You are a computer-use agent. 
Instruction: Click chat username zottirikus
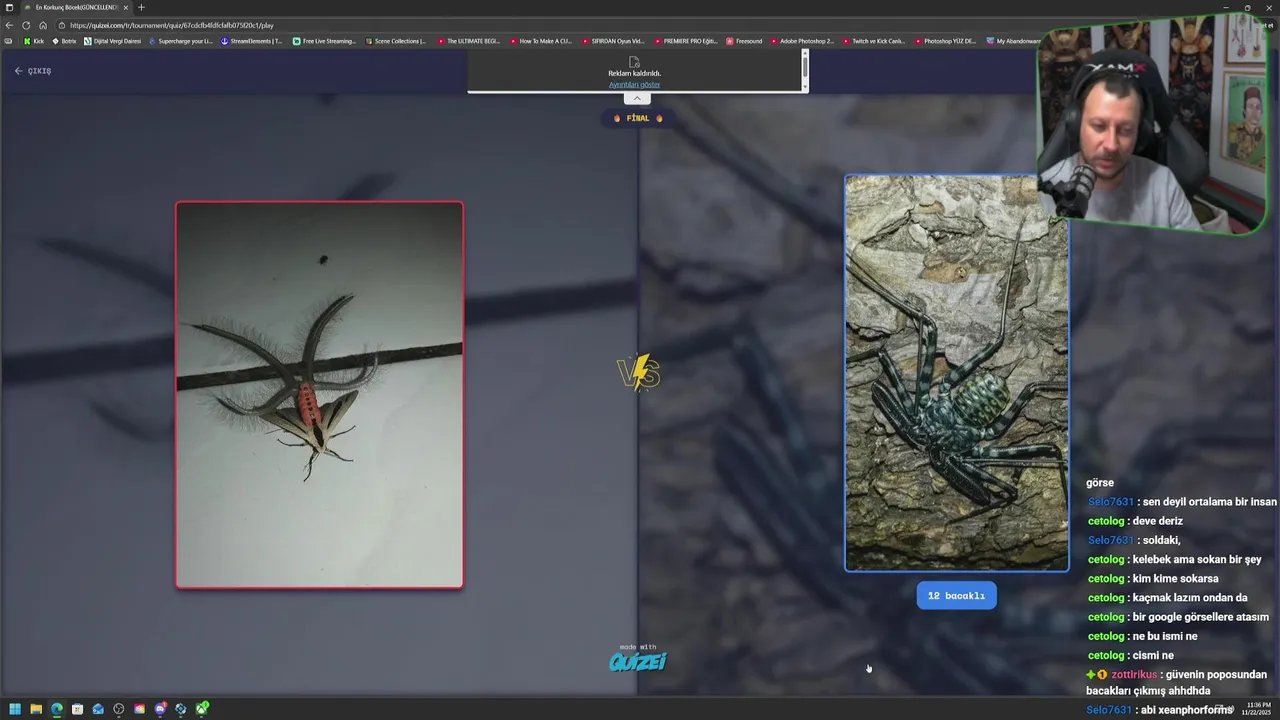pos(1133,675)
